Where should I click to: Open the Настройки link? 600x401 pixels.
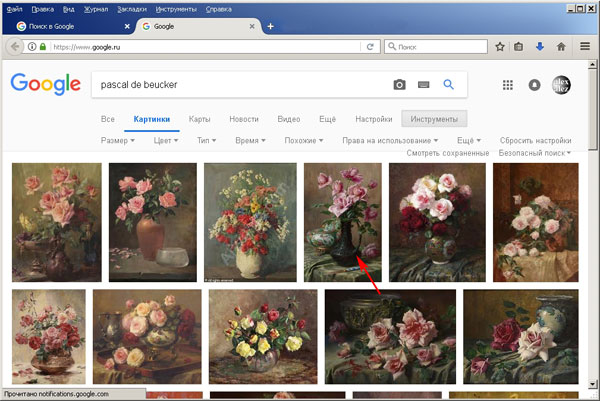click(x=373, y=119)
